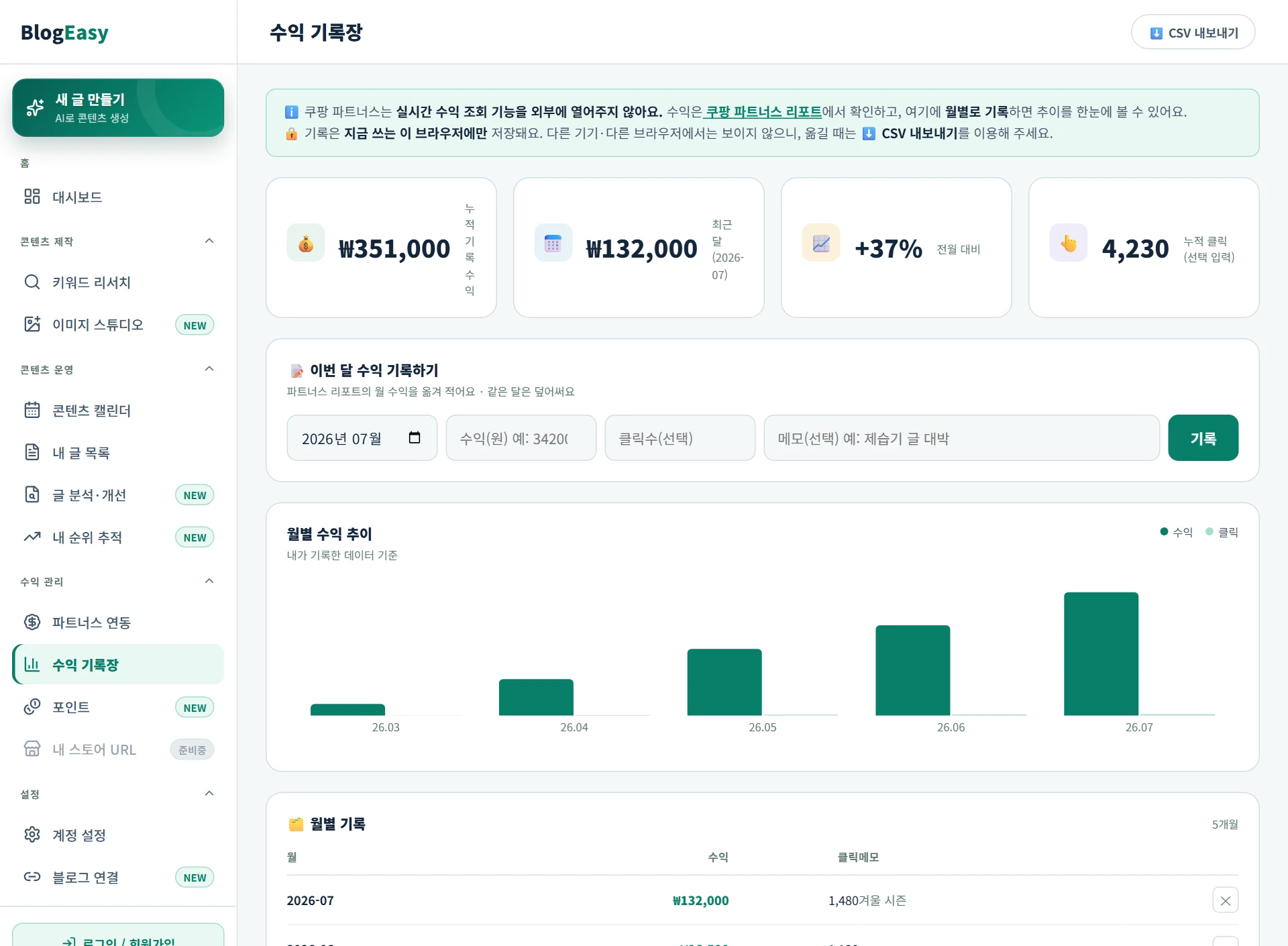Go to 키워드 리서치
This screenshot has height=946, width=1288.
coord(118,282)
